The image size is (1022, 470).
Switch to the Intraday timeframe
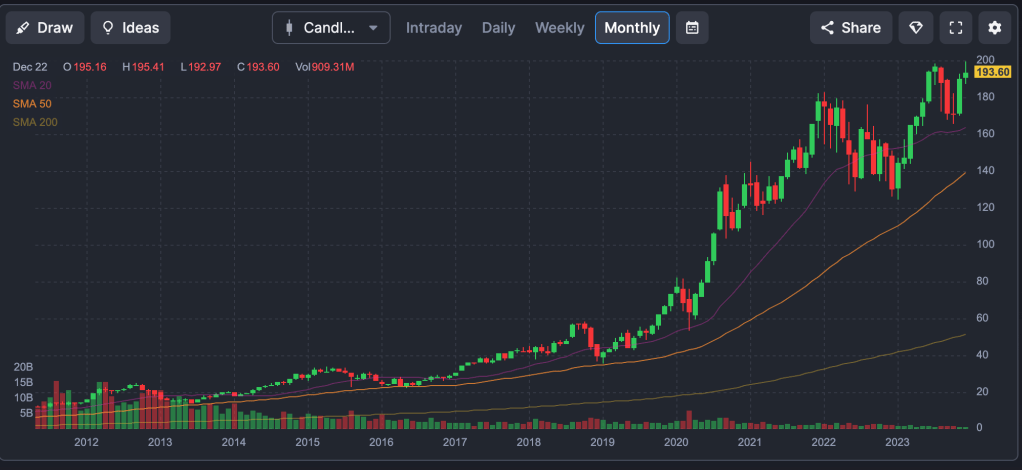434,28
